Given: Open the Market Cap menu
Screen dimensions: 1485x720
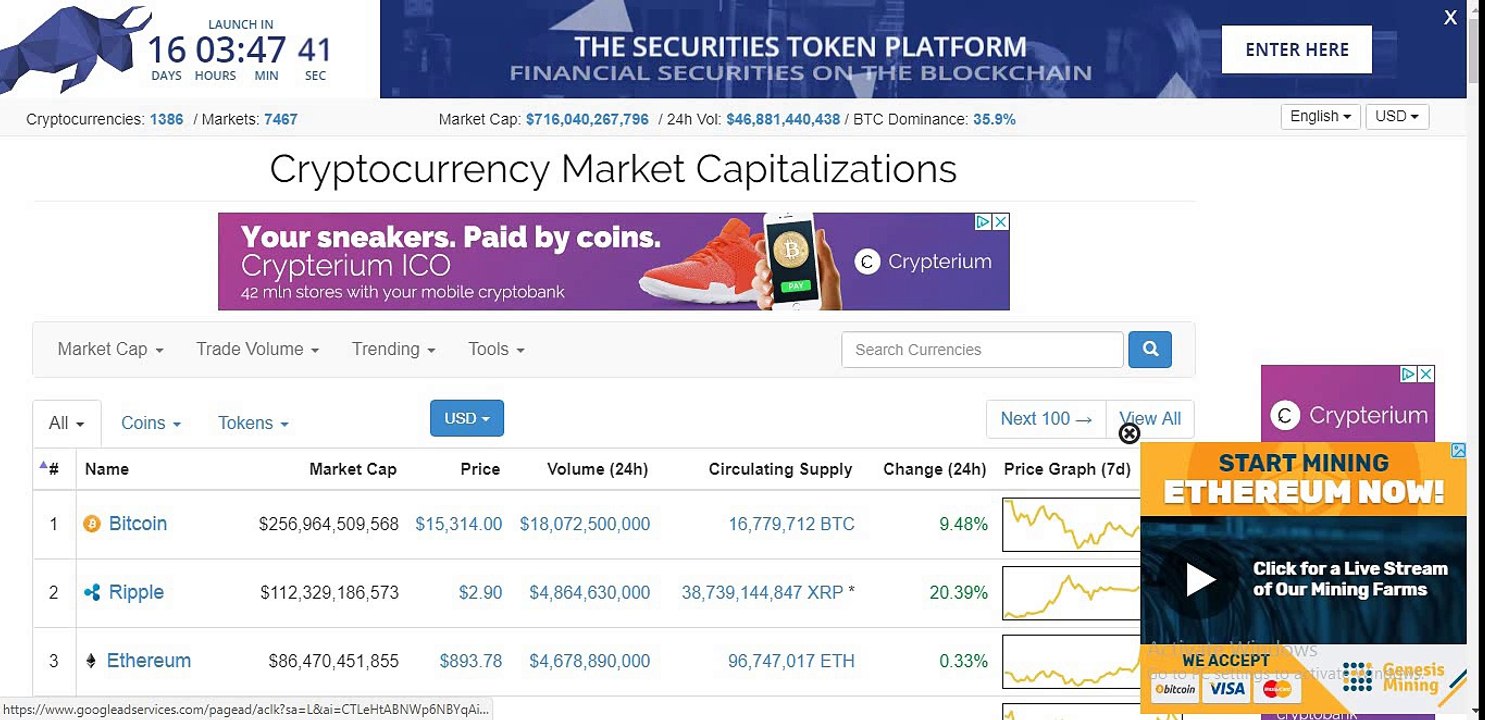Looking at the screenshot, I should point(110,349).
